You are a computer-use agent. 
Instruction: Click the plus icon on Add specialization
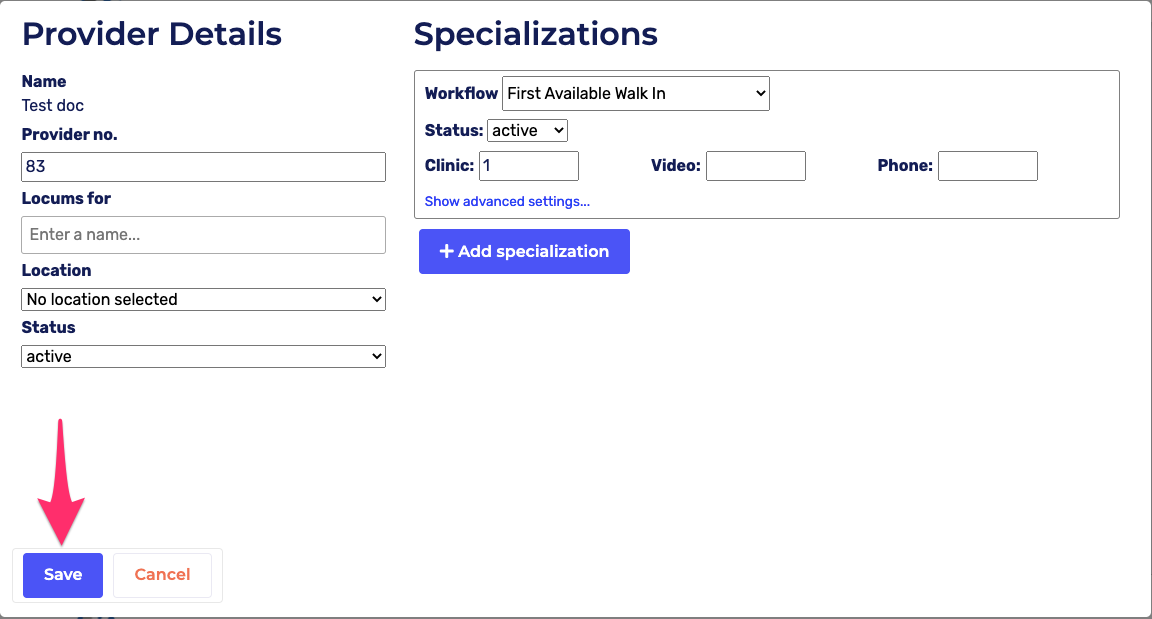click(447, 251)
